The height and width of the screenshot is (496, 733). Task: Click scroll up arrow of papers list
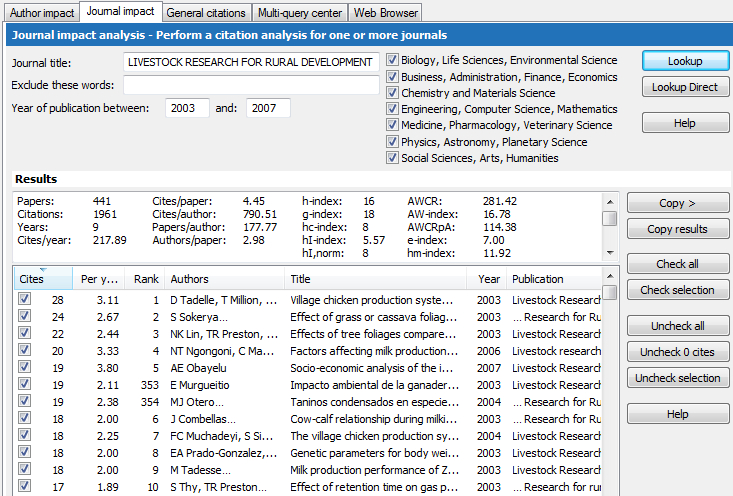point(609,275)
